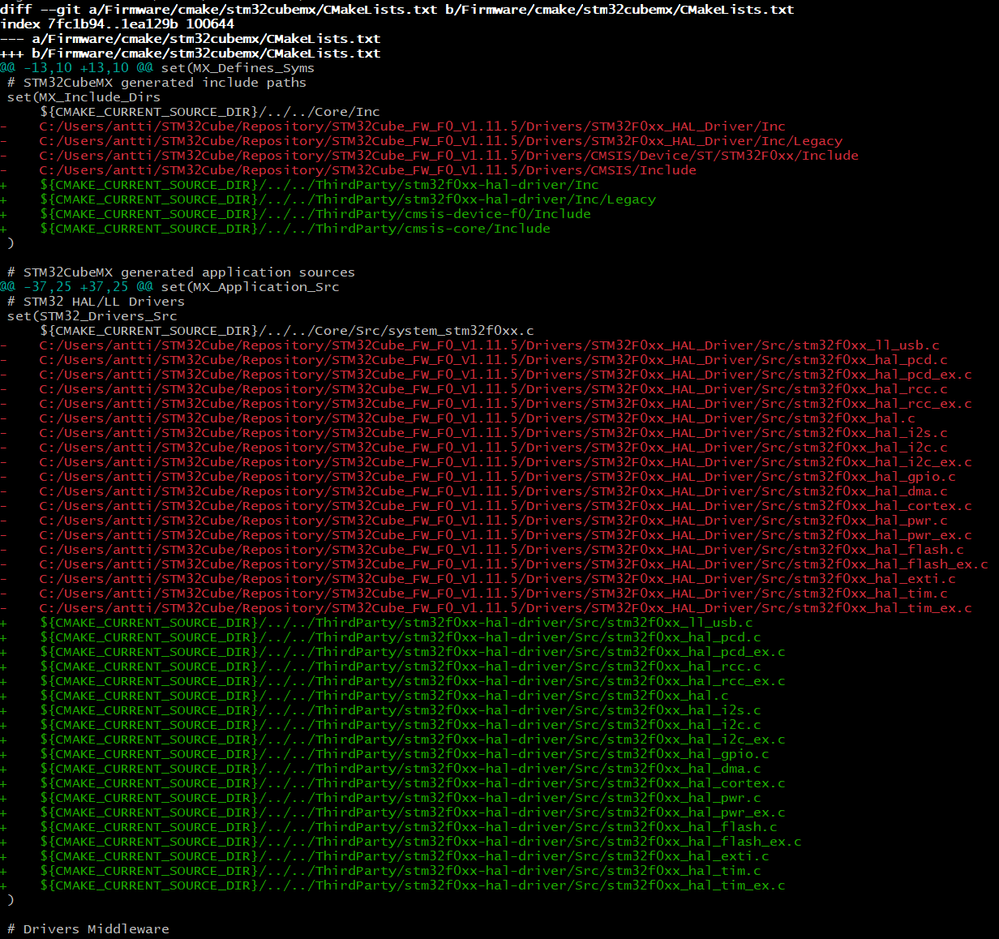Click the set(STM32_Drivers_Src line
999x939 pixels.
(90, 315)
